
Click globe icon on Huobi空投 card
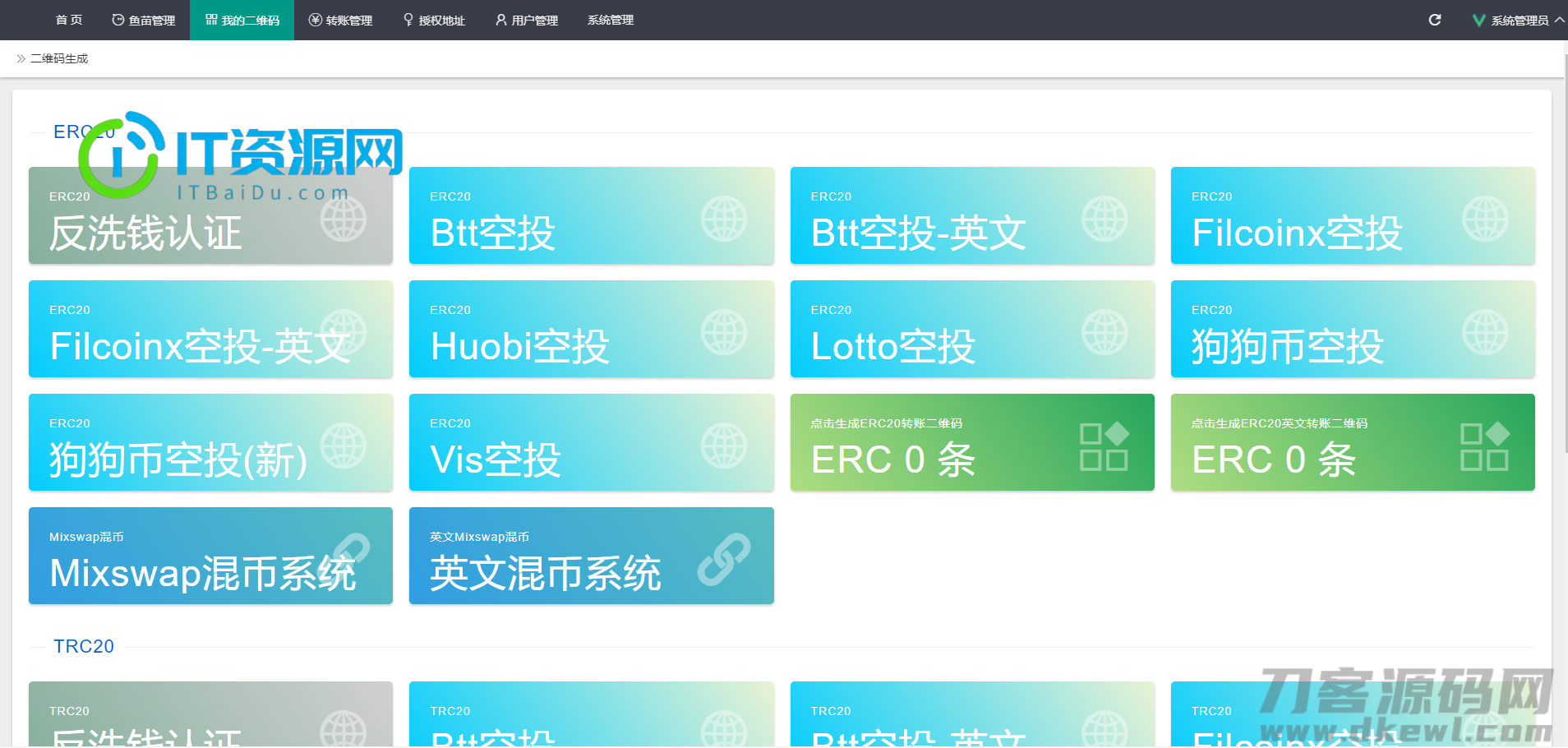coord(724,332)
